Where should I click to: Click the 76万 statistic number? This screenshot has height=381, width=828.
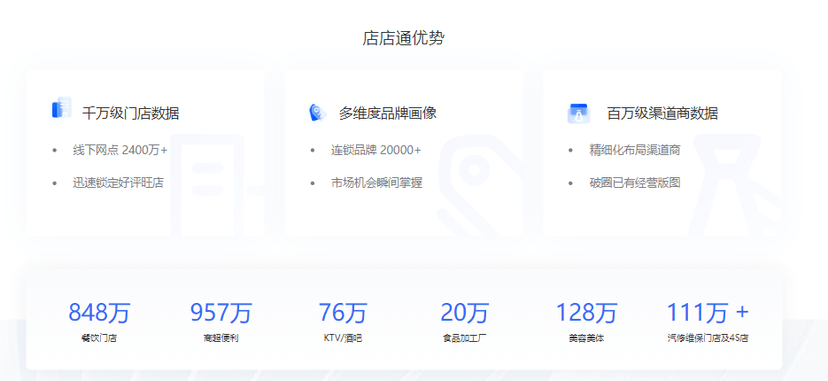tap(343, 312)
